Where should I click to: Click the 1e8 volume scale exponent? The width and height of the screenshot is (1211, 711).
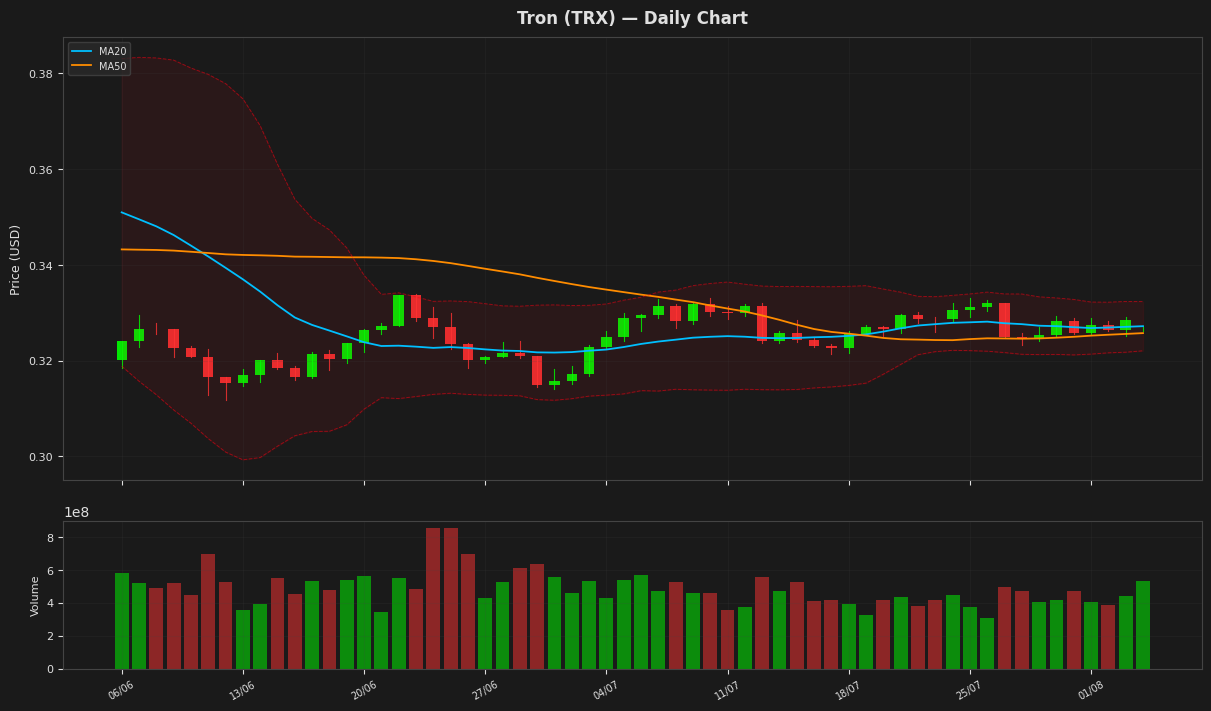77,513
